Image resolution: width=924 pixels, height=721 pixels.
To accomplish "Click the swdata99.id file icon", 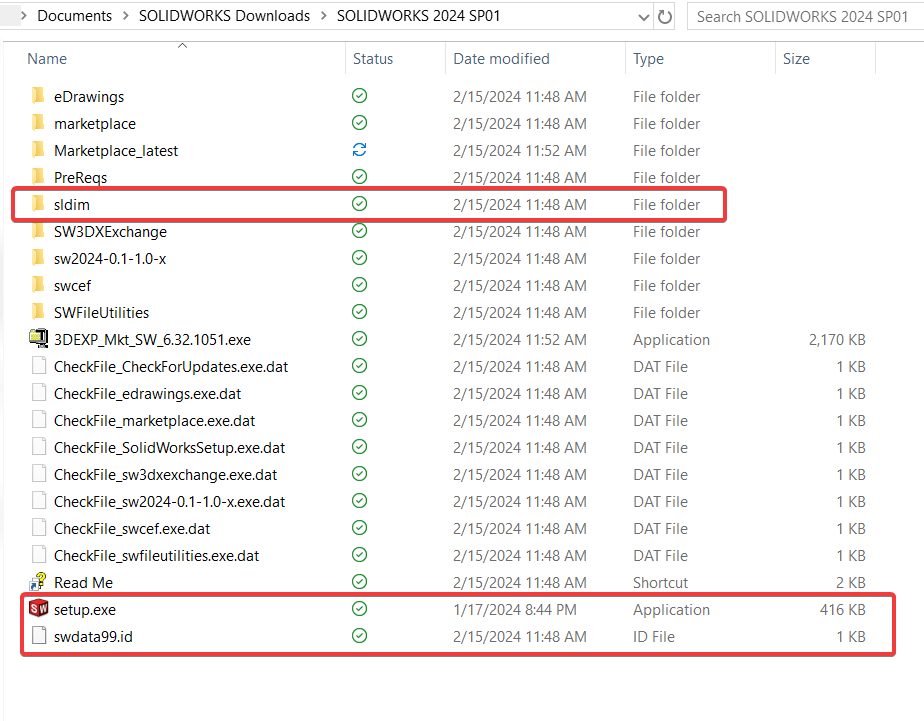I will pyautogui.click(x=38, y=635).
